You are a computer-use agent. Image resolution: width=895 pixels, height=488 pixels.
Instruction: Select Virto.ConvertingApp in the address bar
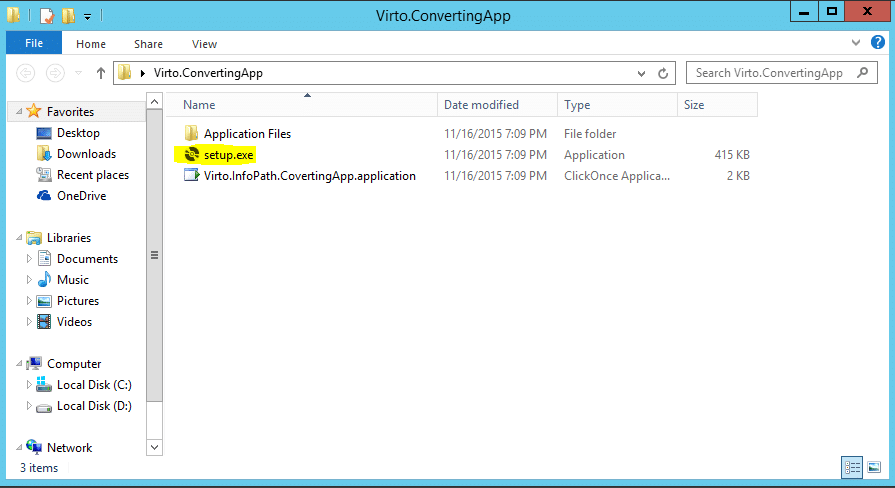coord(208,73)
